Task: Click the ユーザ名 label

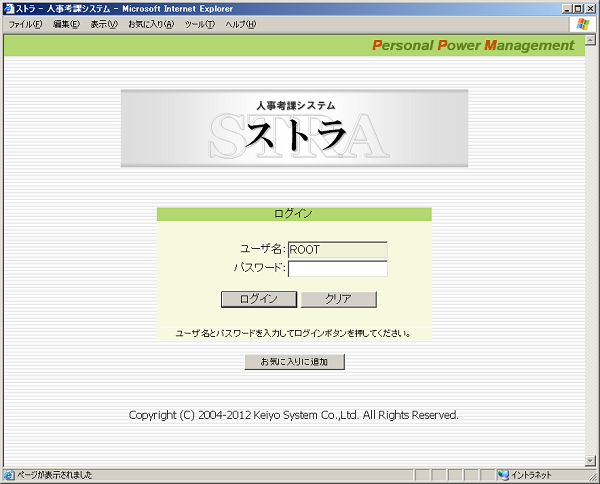Action: point(263,249)
